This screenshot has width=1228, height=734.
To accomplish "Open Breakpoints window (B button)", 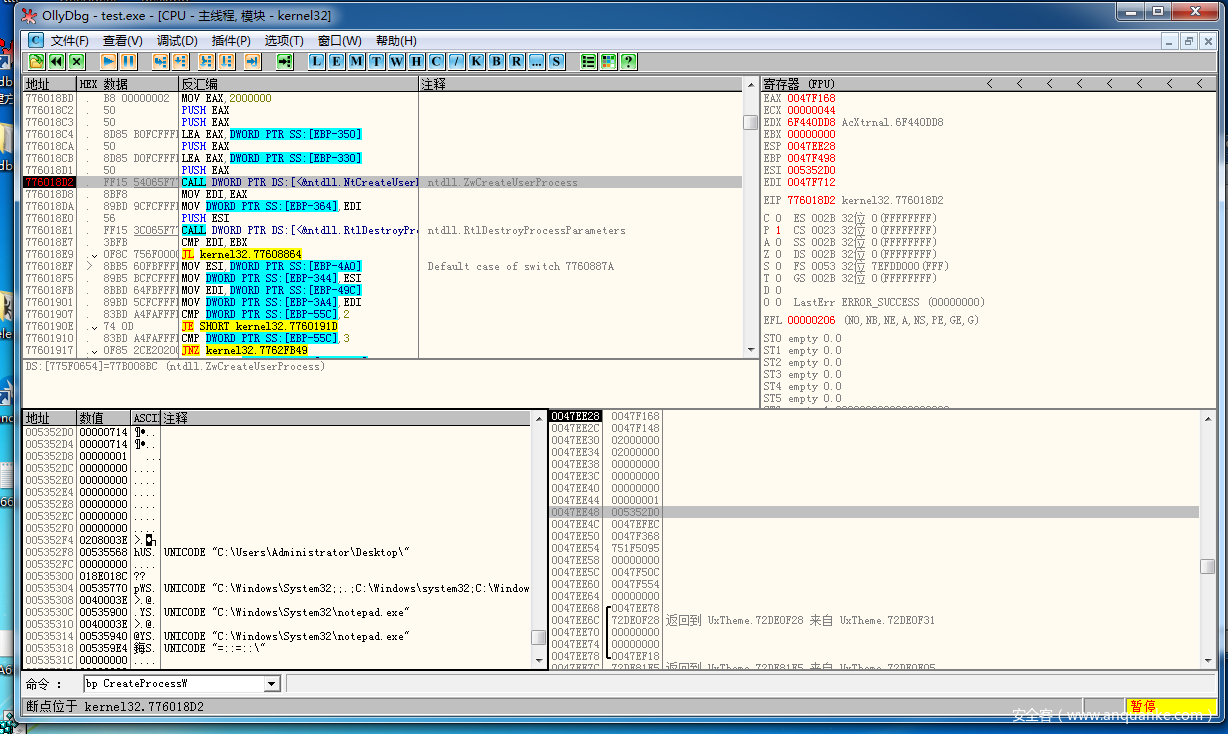I will (497, 62).
